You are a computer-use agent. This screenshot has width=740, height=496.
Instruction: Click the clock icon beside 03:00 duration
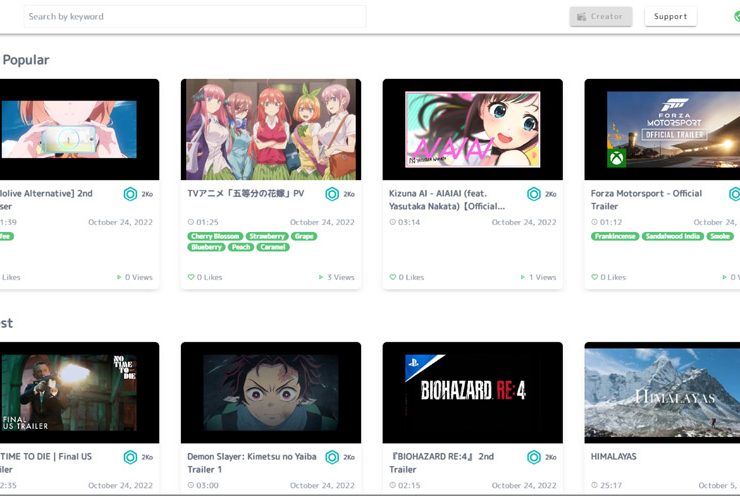[191, 485]
